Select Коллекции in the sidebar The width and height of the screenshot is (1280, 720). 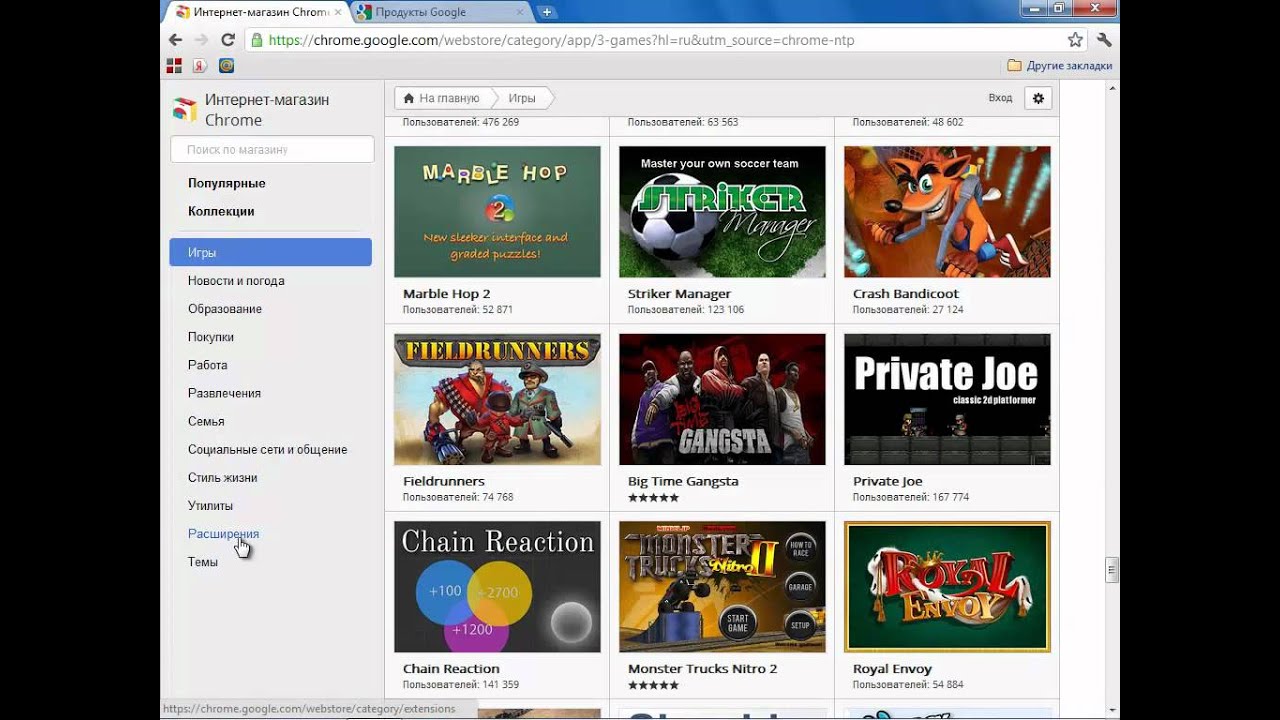pos(221,211)
